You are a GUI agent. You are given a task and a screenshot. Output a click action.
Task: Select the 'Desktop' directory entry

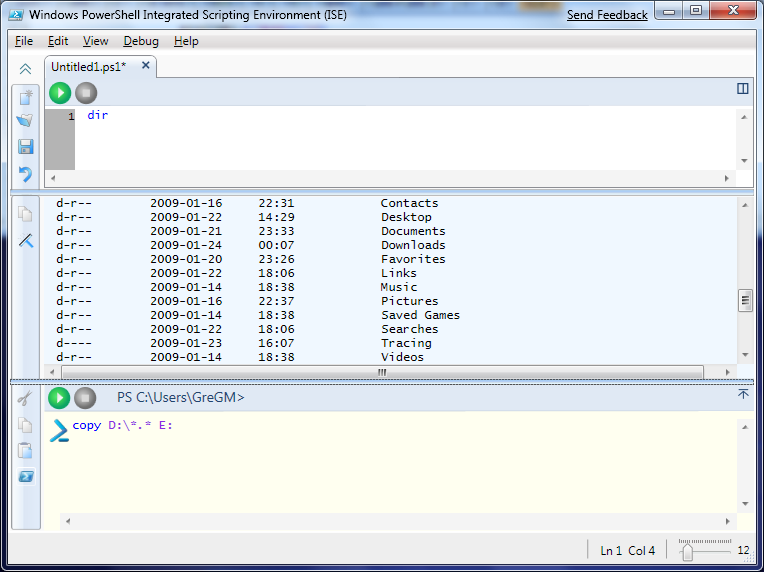point(406,217)
